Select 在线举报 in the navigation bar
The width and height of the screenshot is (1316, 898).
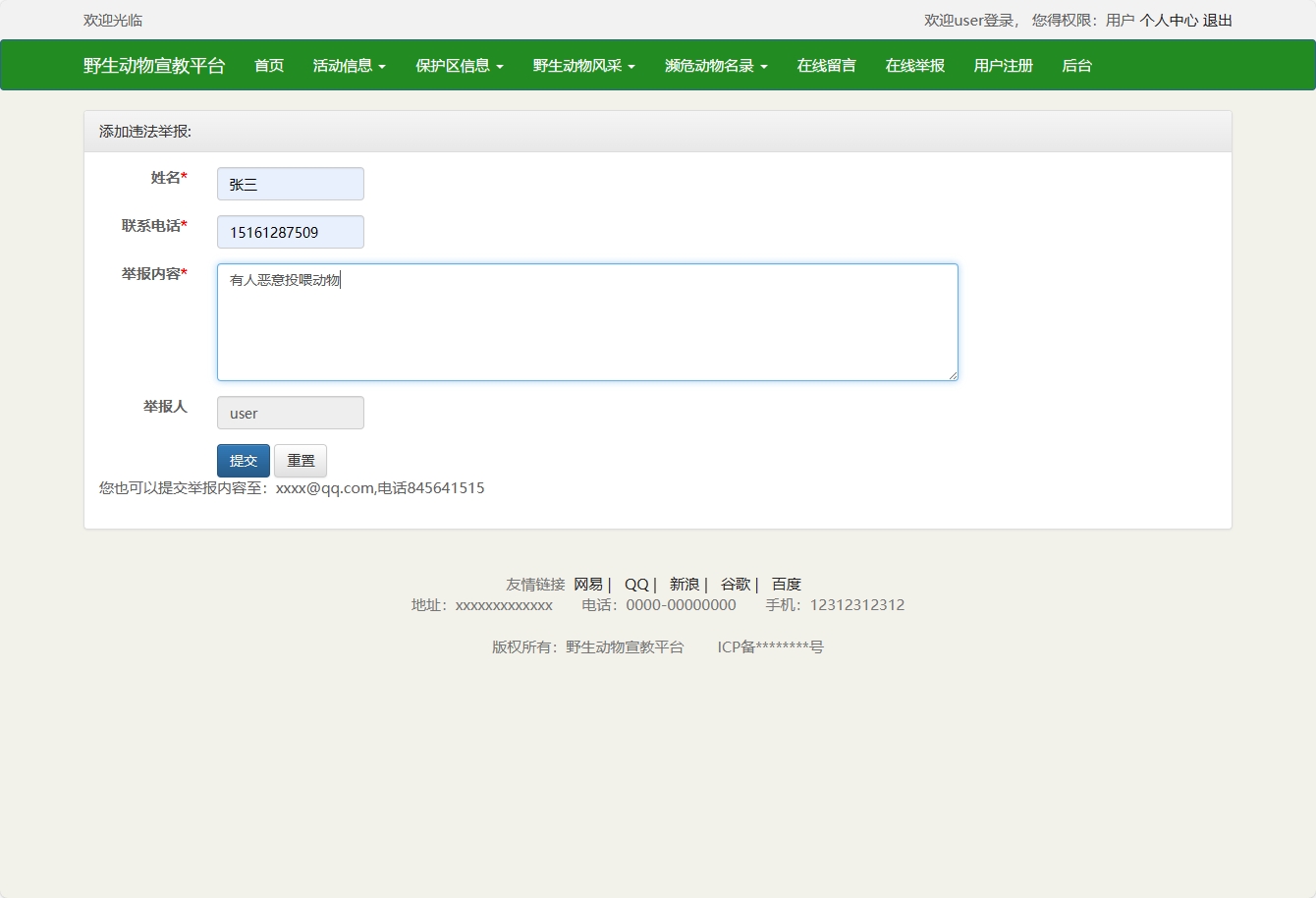pyautogui.click(x=913, y=65)
